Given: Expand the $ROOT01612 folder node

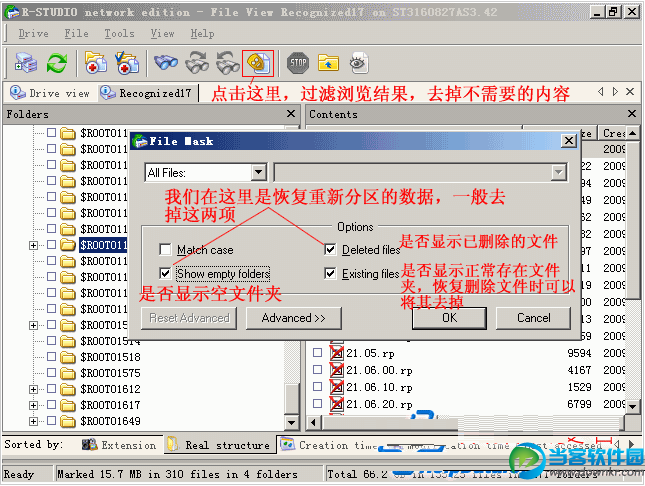Looking at the screenshot, I should pos(34,389).
